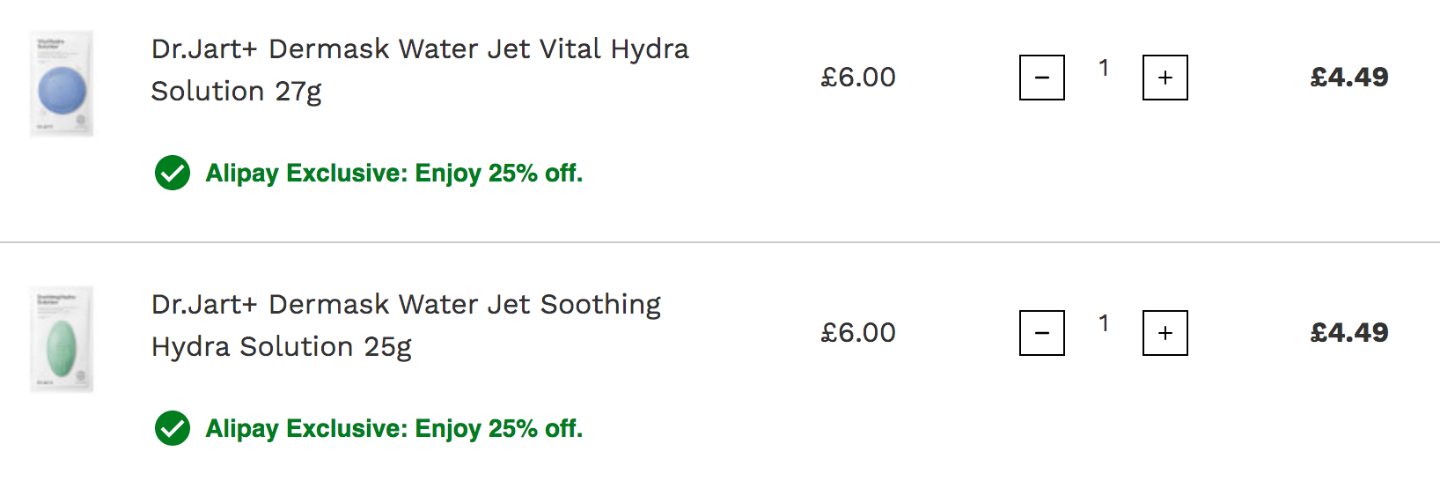Click Alipay Exclusive offer text for Soothing Hydra

tap(394, 429)
